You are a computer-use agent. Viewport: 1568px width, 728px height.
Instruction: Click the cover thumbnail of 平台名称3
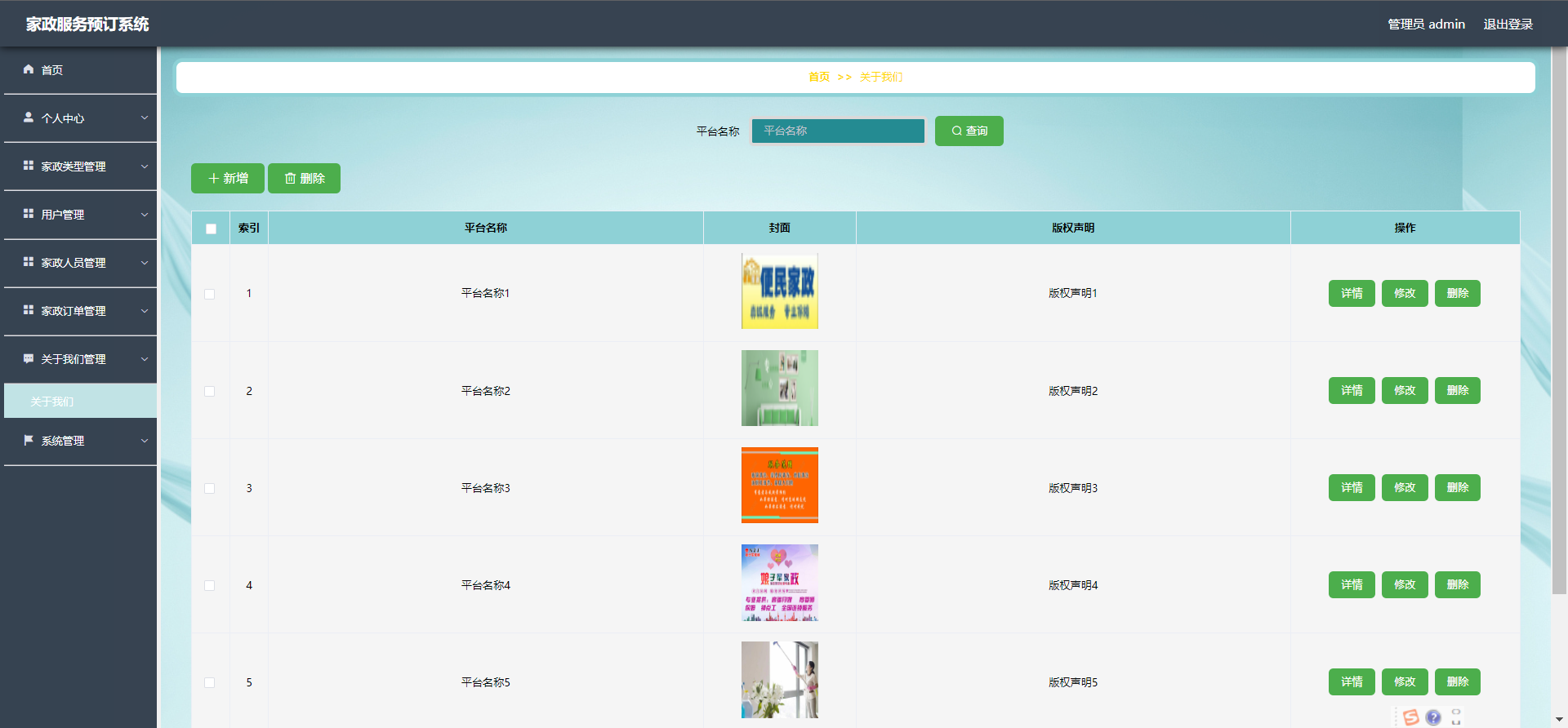point(780,486)
